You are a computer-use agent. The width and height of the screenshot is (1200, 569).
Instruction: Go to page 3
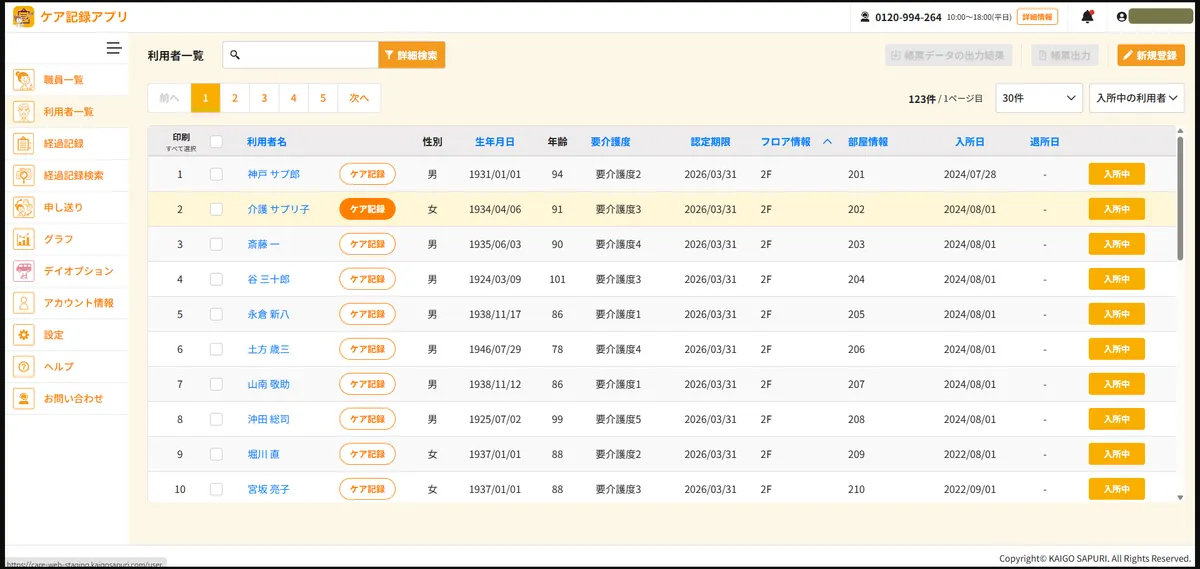pyautogui.click(x=264, y=98)
